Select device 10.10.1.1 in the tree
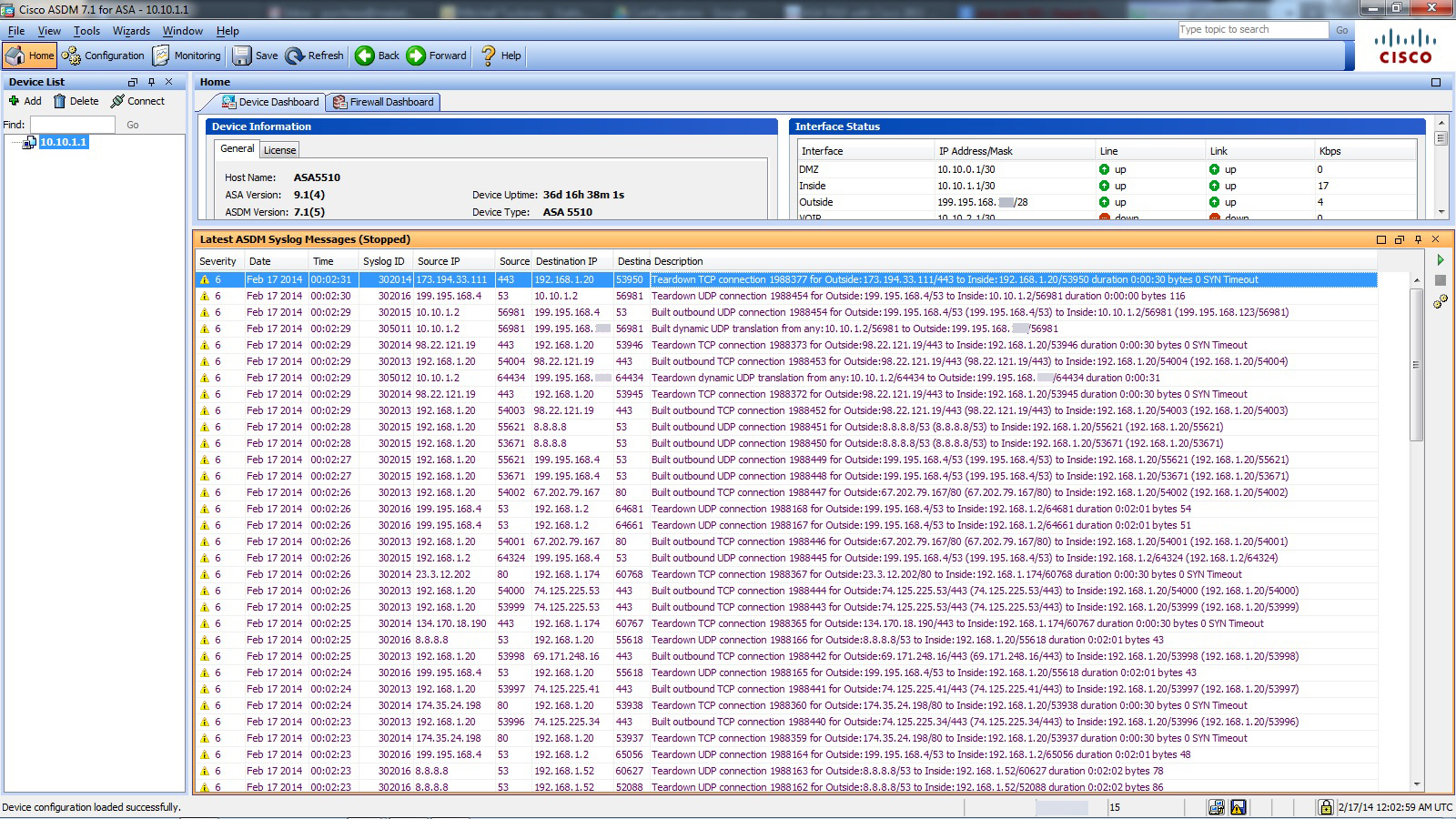Viewport: 1456px width, 819px height. (x=64, y=142)
